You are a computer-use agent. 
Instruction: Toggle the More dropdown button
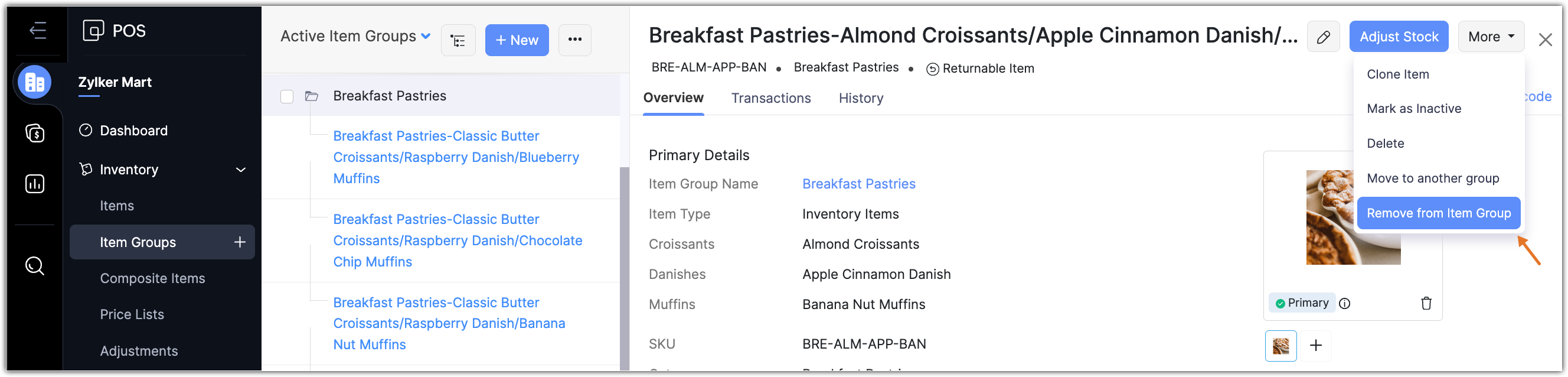(x=1490, y=37)
